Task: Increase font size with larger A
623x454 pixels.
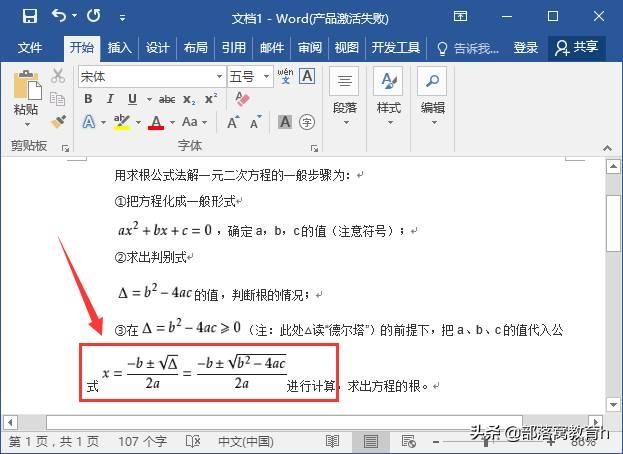Action: coord(233,122)
